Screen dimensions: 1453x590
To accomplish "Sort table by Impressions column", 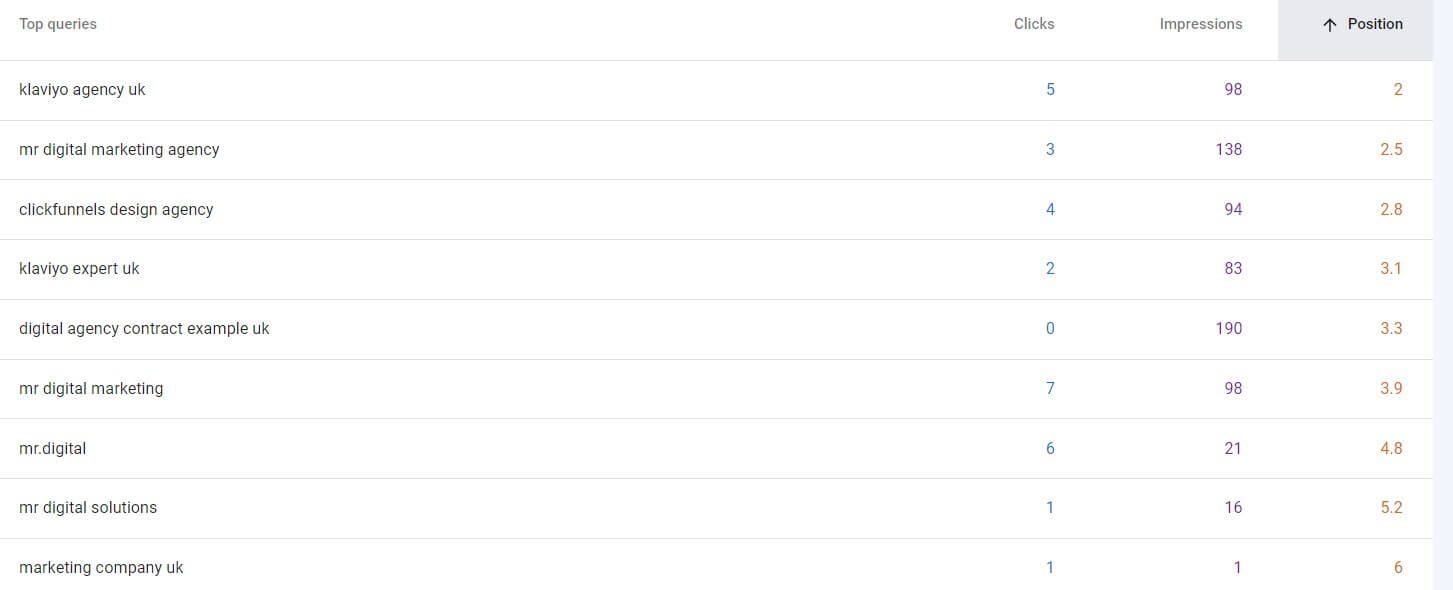I will click(x=1200, y=24).
